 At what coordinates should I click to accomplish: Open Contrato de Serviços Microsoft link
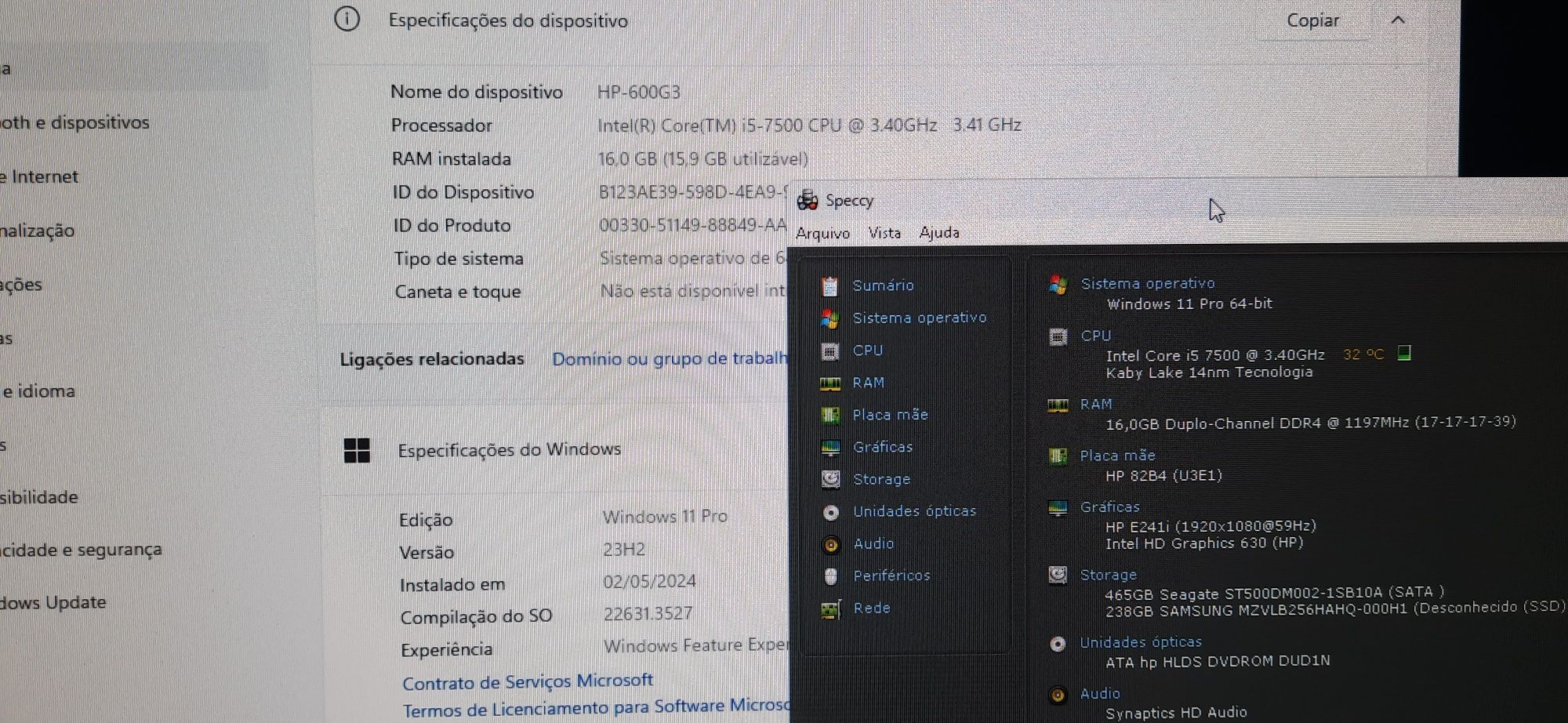coord(528,681)
